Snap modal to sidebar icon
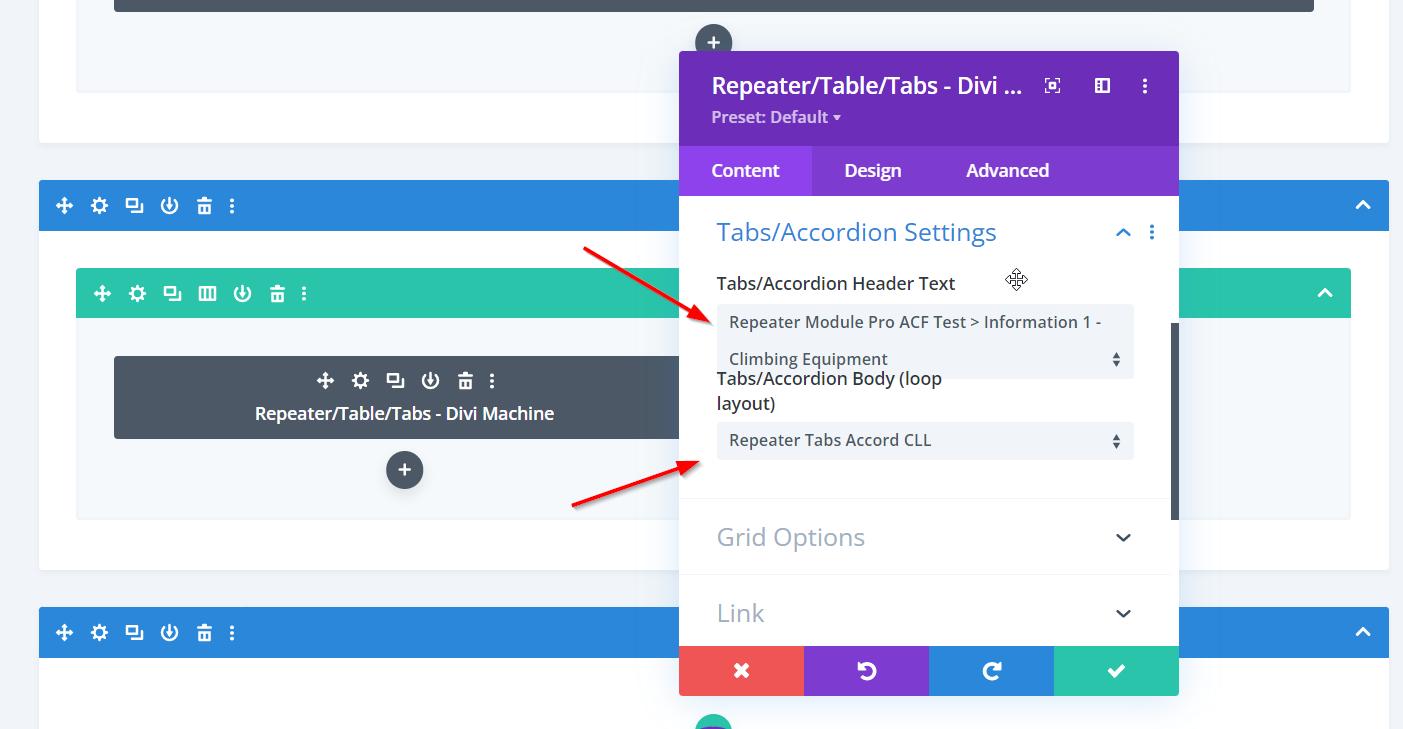 coord(1102,86)
